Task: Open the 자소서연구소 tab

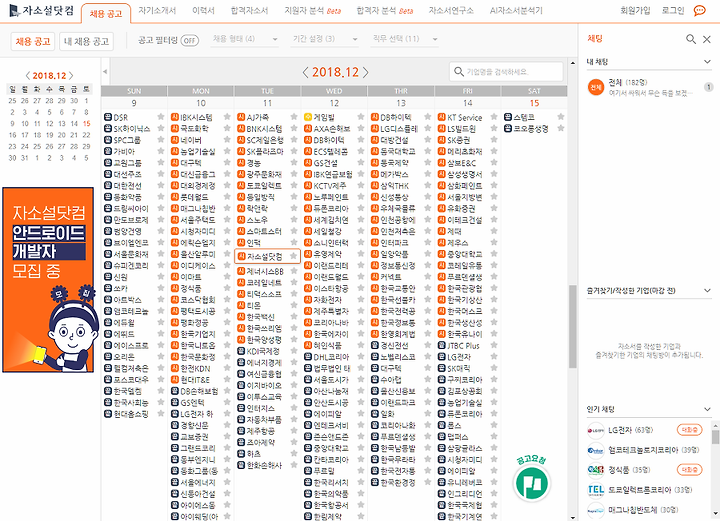Action: point(451,11)
